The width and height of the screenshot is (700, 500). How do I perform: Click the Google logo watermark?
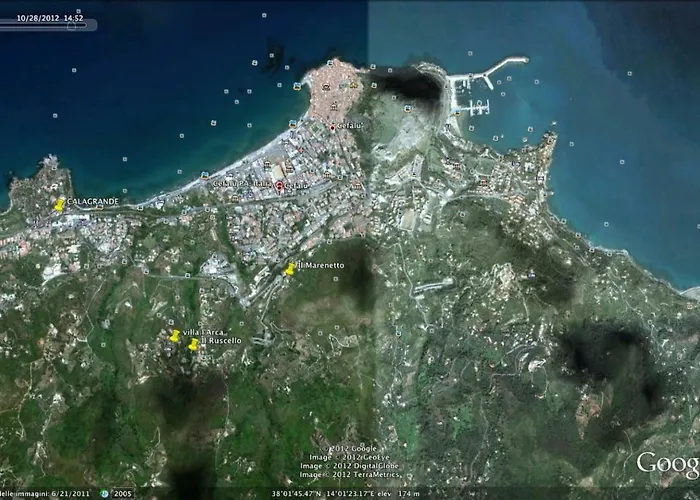(667, 463)
